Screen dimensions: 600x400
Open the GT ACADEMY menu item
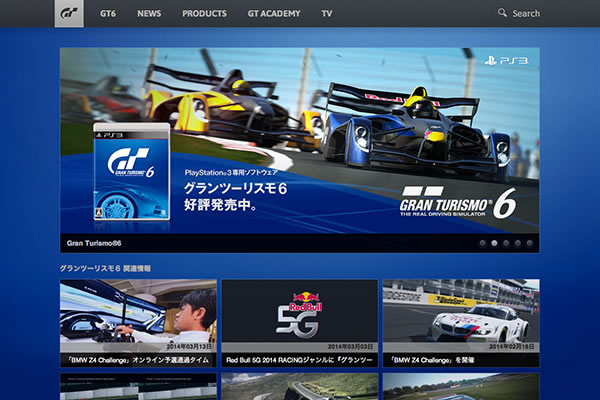tap(274, 13)
